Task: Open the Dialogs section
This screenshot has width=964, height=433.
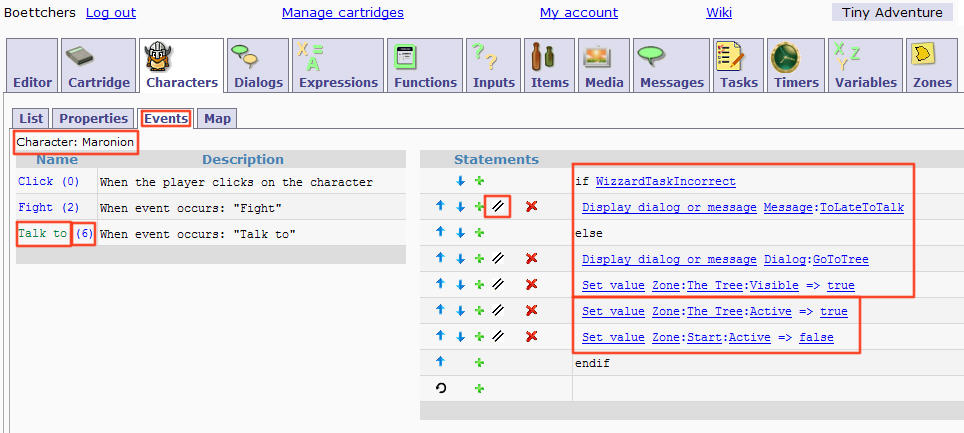Action: coord(255,66)
